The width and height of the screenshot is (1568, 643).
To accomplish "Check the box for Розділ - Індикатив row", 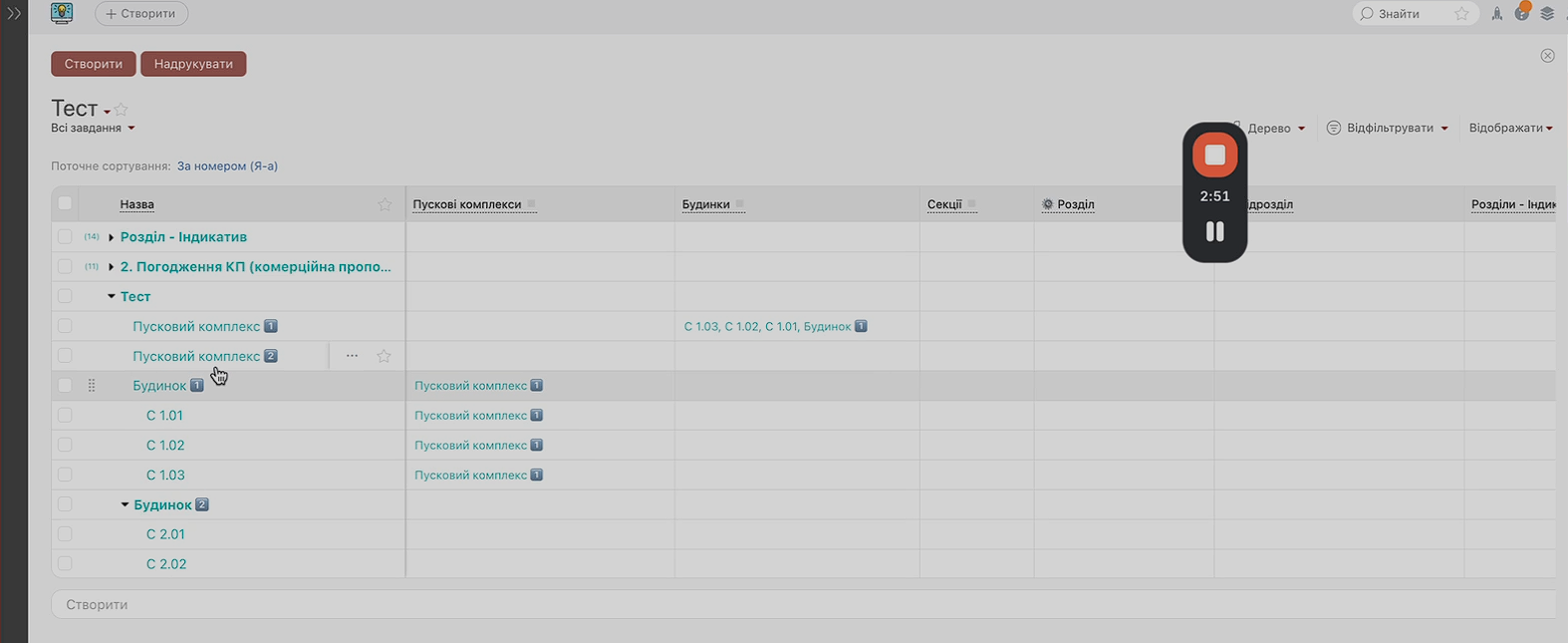I will click(x=65, y=237).
